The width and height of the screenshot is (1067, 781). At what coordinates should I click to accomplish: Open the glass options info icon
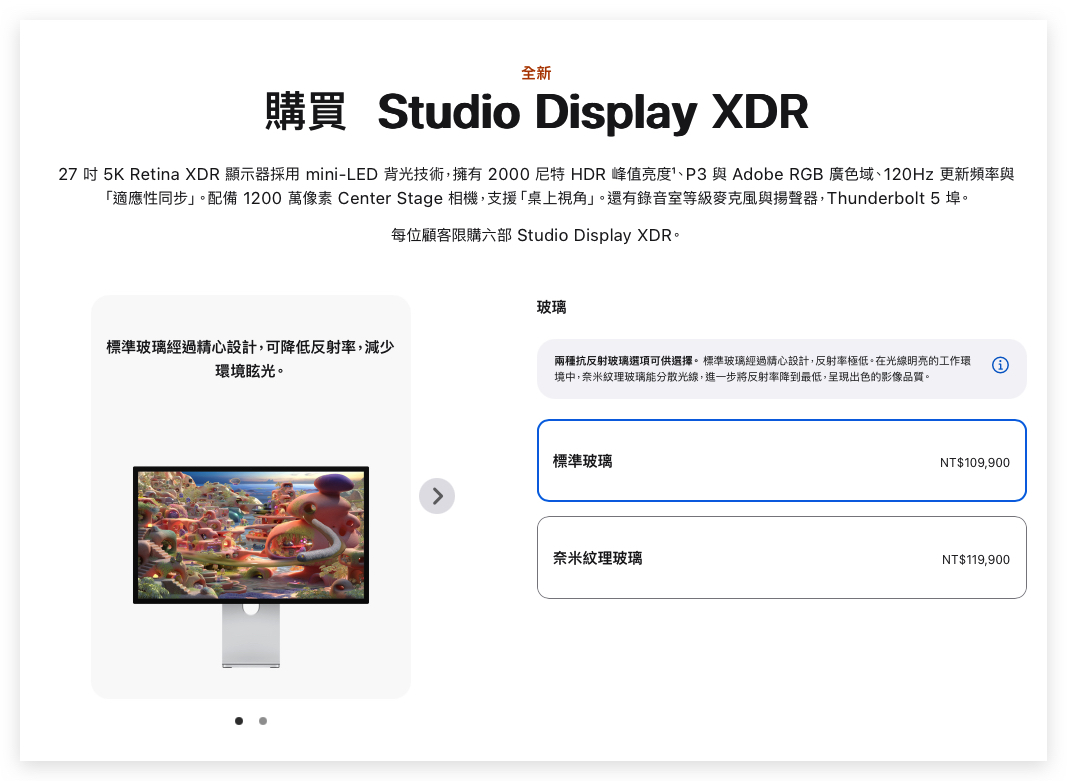tap(1000, 365)
